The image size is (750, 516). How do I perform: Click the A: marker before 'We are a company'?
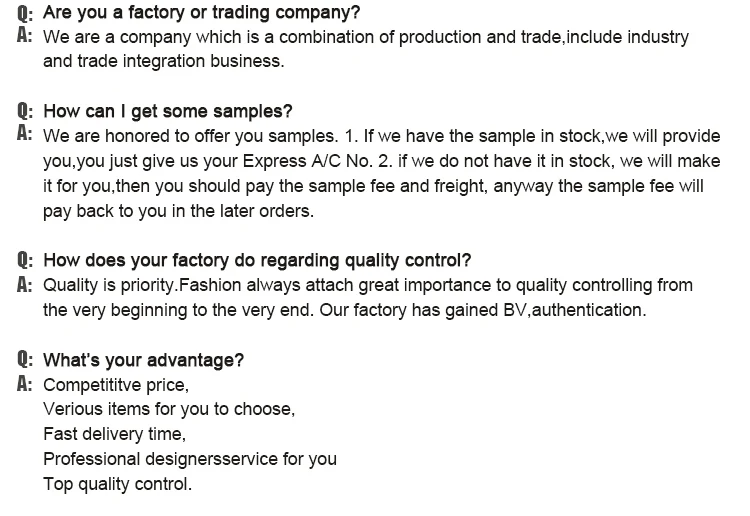tap(26, 36)
